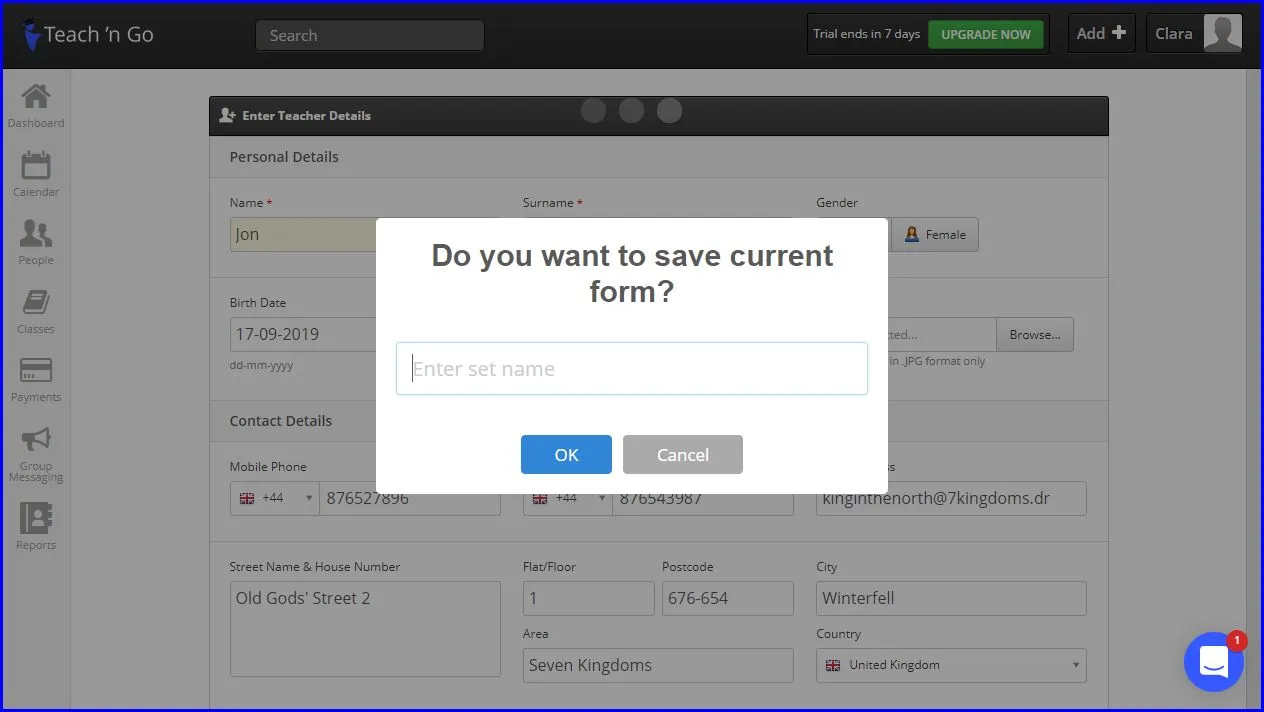The image size is (1264, 712).
Task: Open Mobile Phone +44 country dropdown
Action: pos(275,498)
